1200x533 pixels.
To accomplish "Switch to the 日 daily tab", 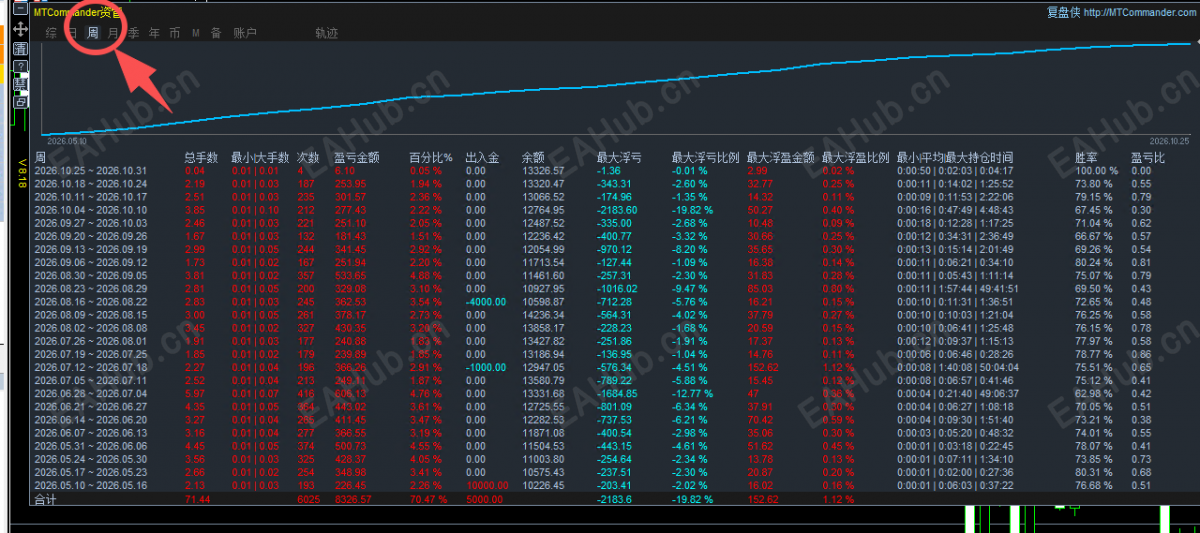I will (x=72, y=33).
